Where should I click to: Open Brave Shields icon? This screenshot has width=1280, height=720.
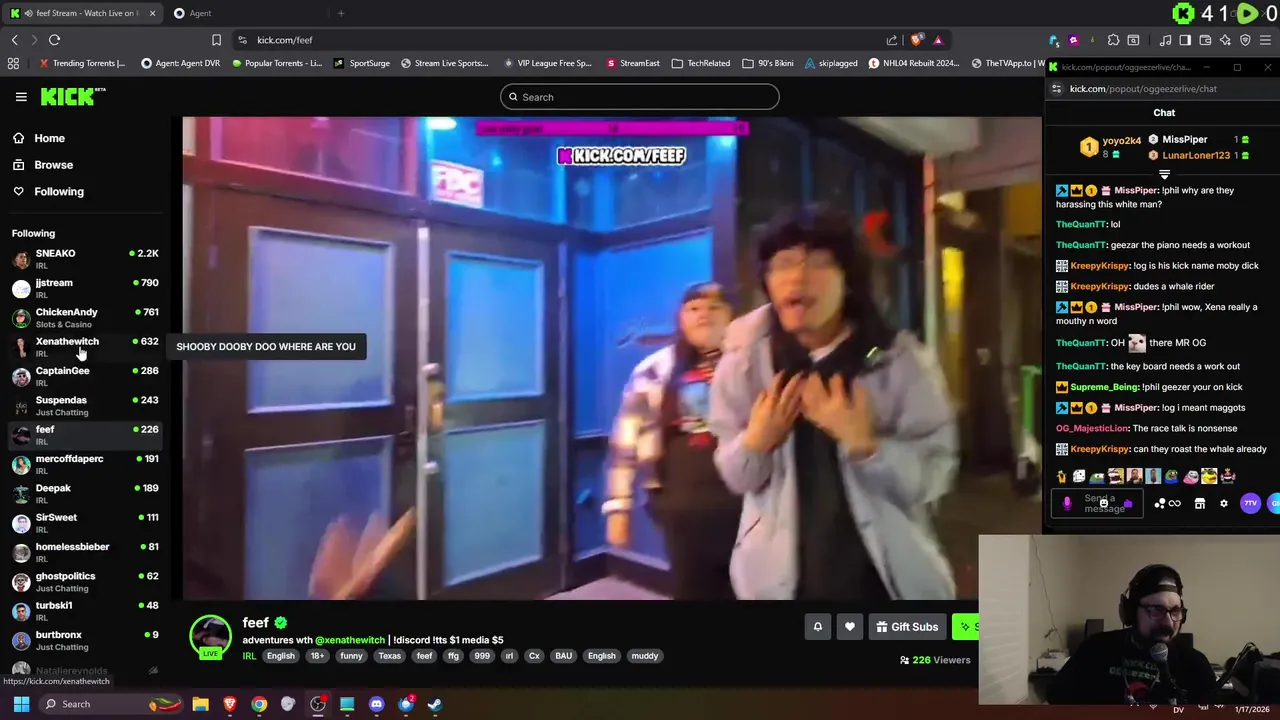point(916,40)
